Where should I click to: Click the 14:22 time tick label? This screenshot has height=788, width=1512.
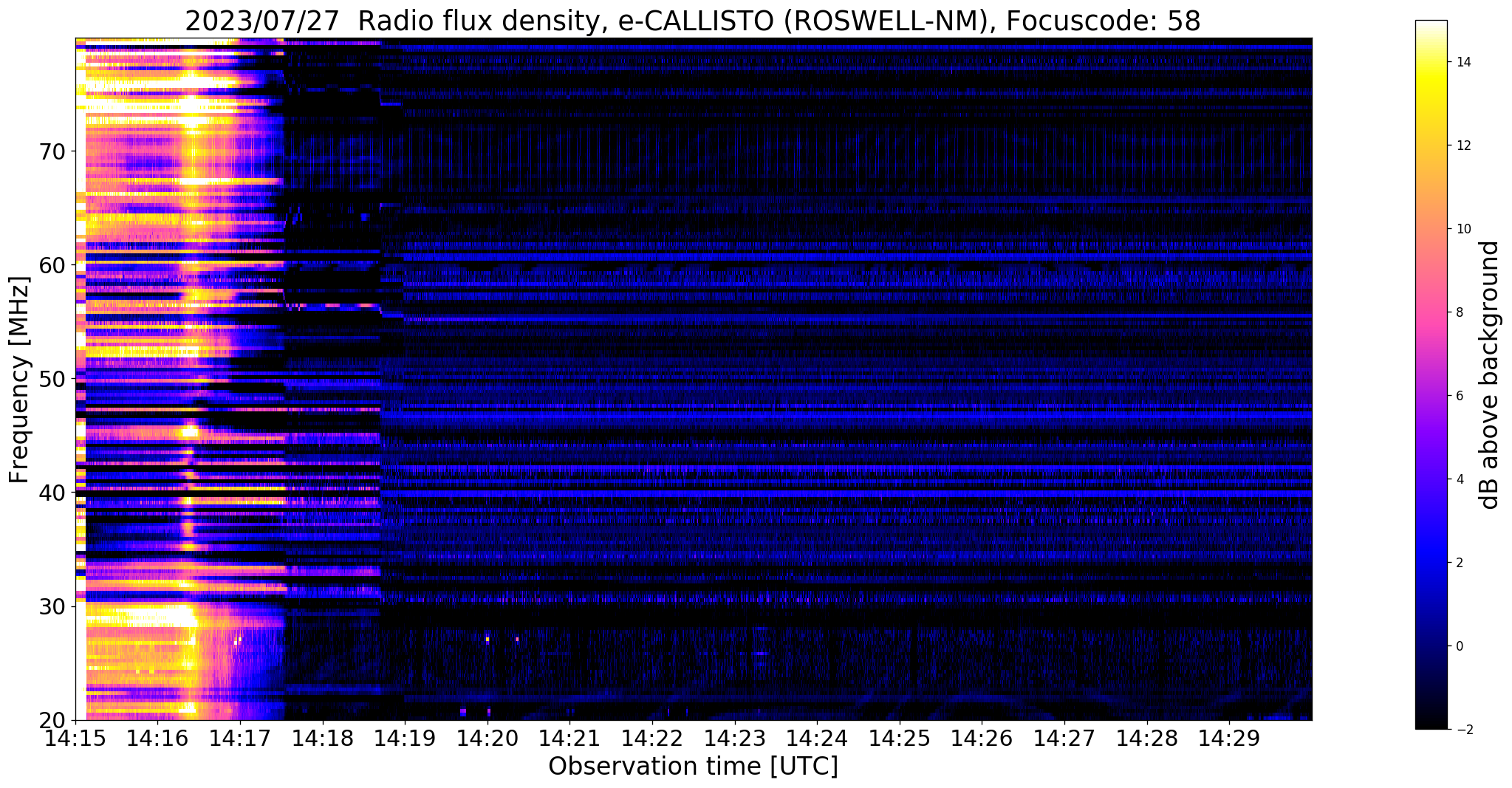(652, 738)
